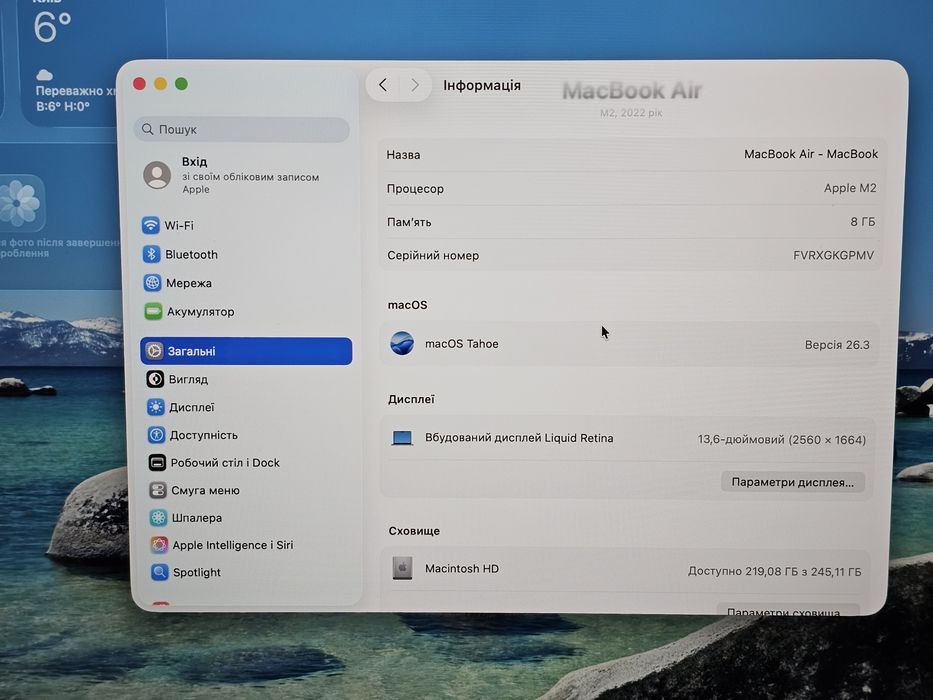Screen dimensions: 933x700
Task: Click the 6° temperature in weather widget
Action: [52, 27]
